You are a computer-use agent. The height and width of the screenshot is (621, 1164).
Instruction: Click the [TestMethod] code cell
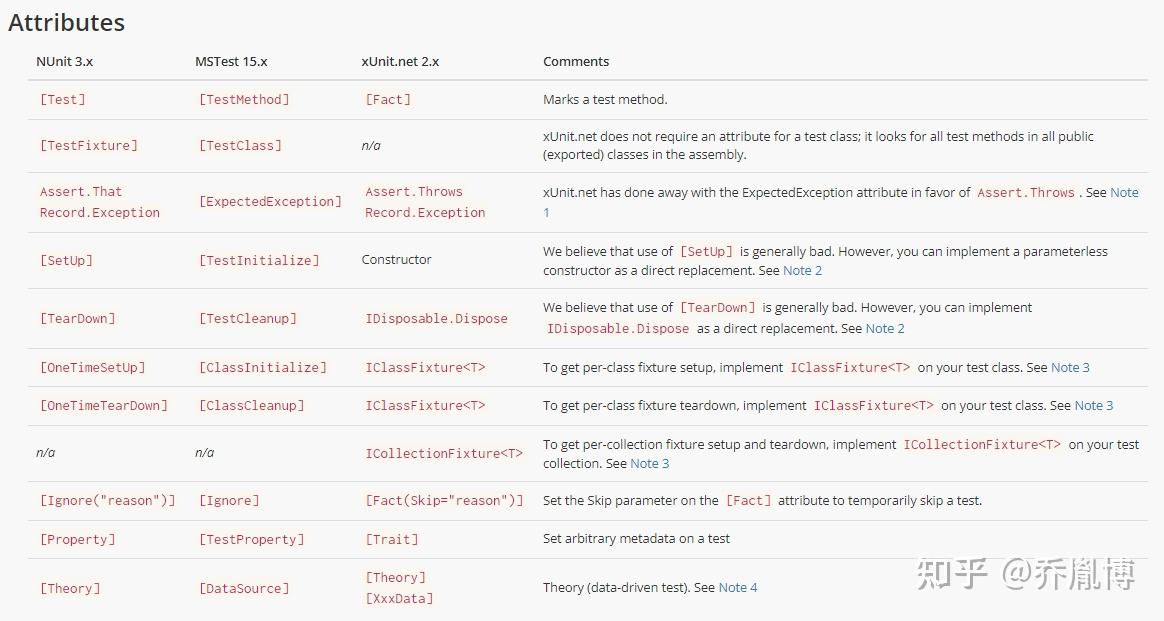244,99
